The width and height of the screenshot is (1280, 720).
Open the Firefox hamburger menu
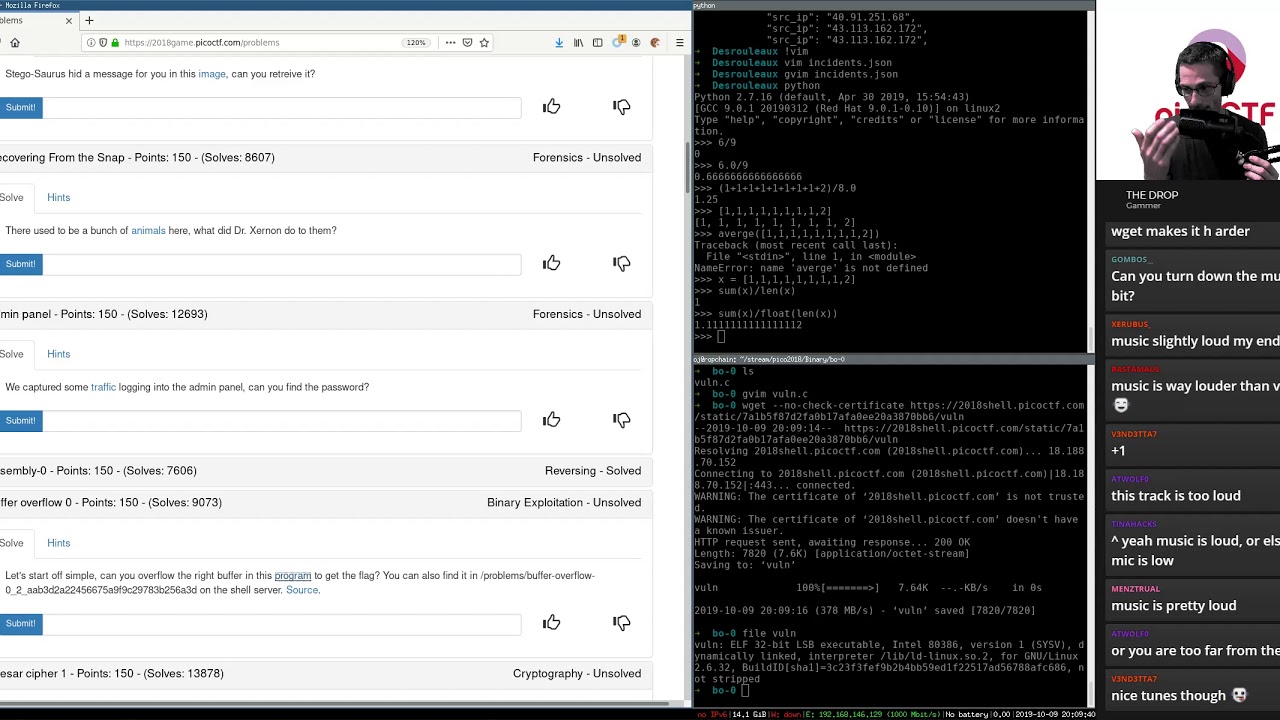click(x=680, y=43)
